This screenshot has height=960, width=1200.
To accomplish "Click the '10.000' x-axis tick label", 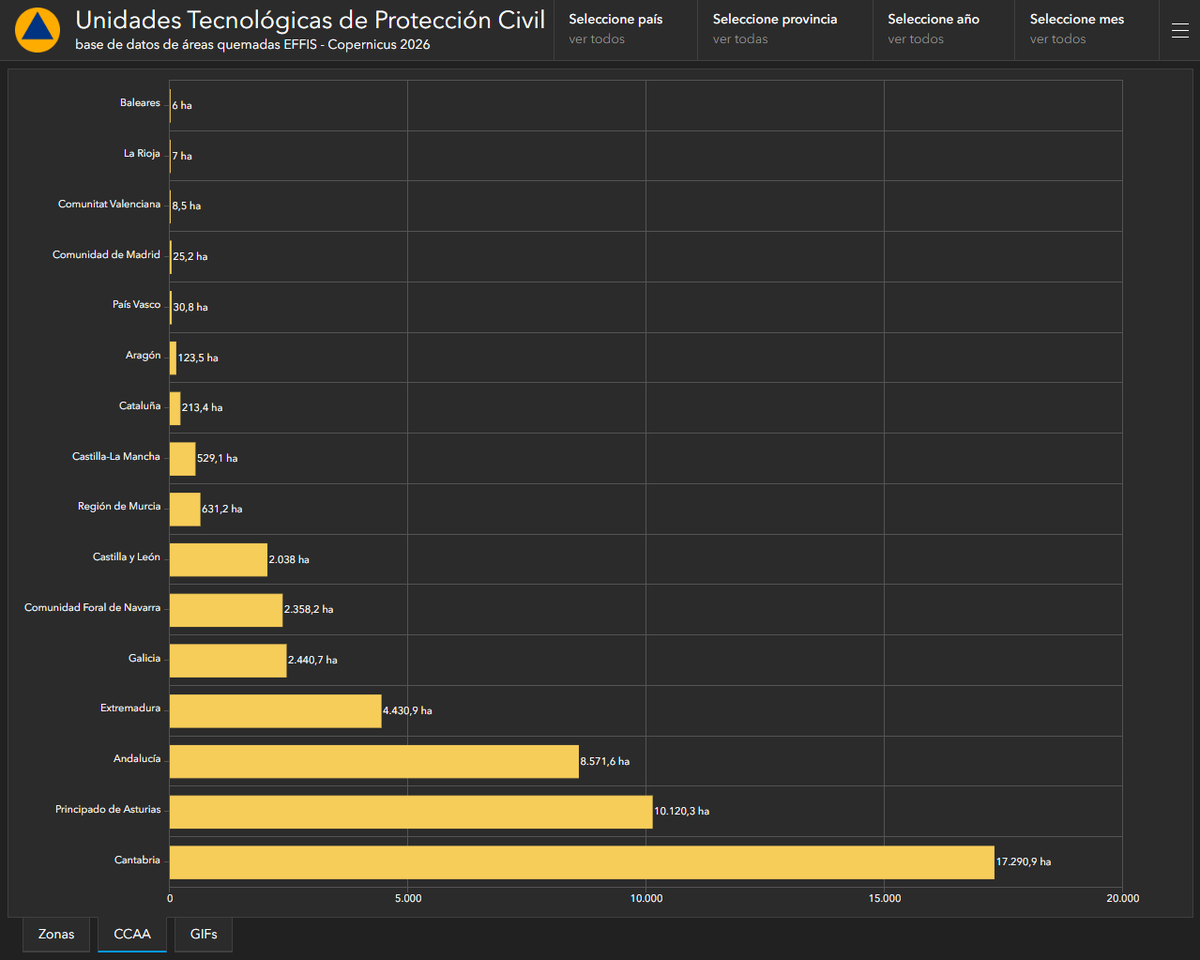I will pyautogui.click(x=646, y=898).
